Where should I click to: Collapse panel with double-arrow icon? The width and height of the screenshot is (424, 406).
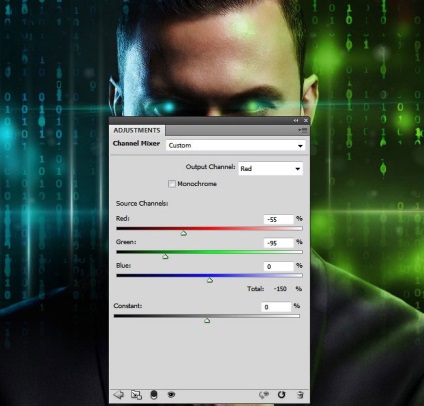296,120
